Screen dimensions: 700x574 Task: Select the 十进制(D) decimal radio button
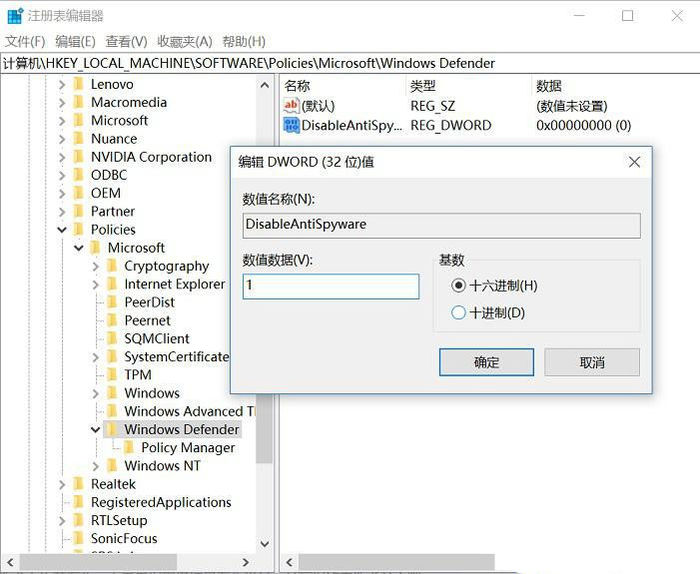coord(459,313)
